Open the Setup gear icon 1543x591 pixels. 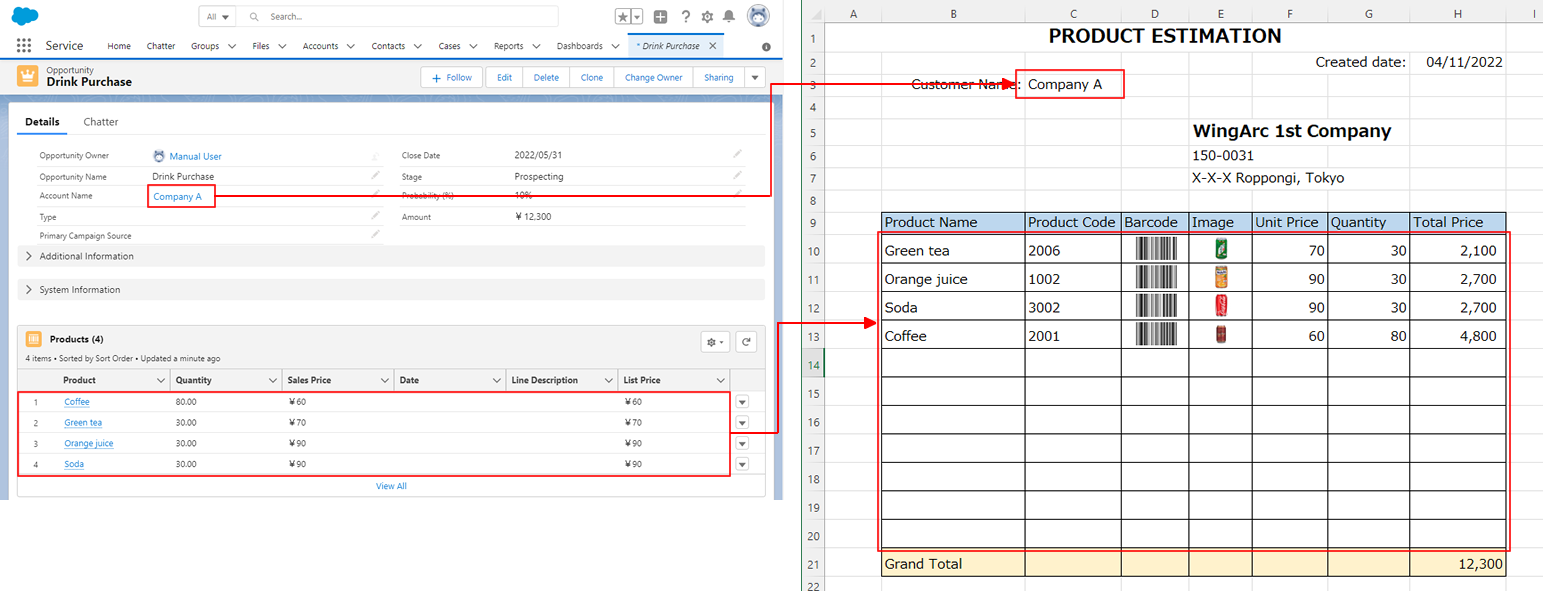[707, 17]
